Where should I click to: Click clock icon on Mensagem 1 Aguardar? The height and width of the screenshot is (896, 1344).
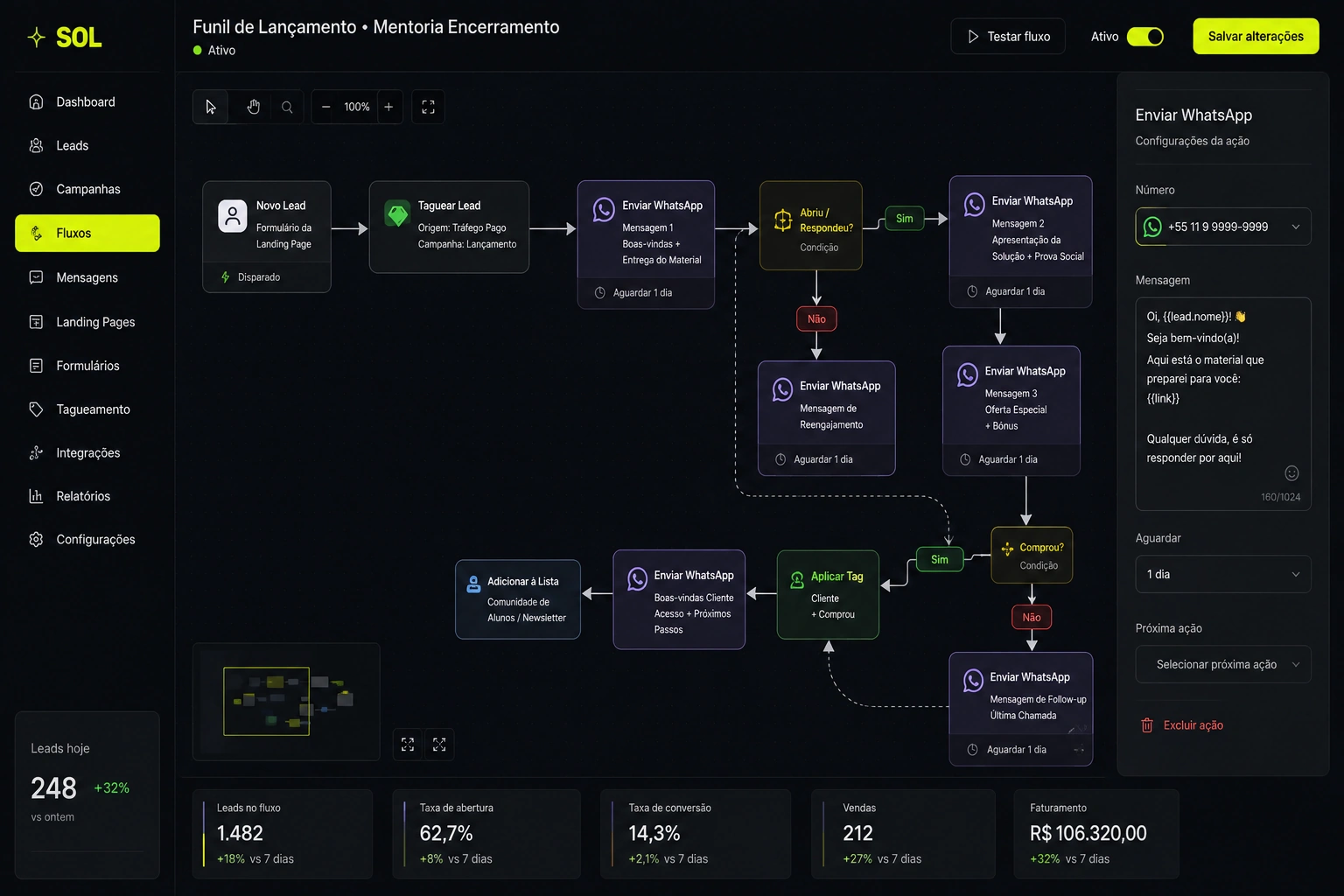pyautogui.click(x=600, y=293)
